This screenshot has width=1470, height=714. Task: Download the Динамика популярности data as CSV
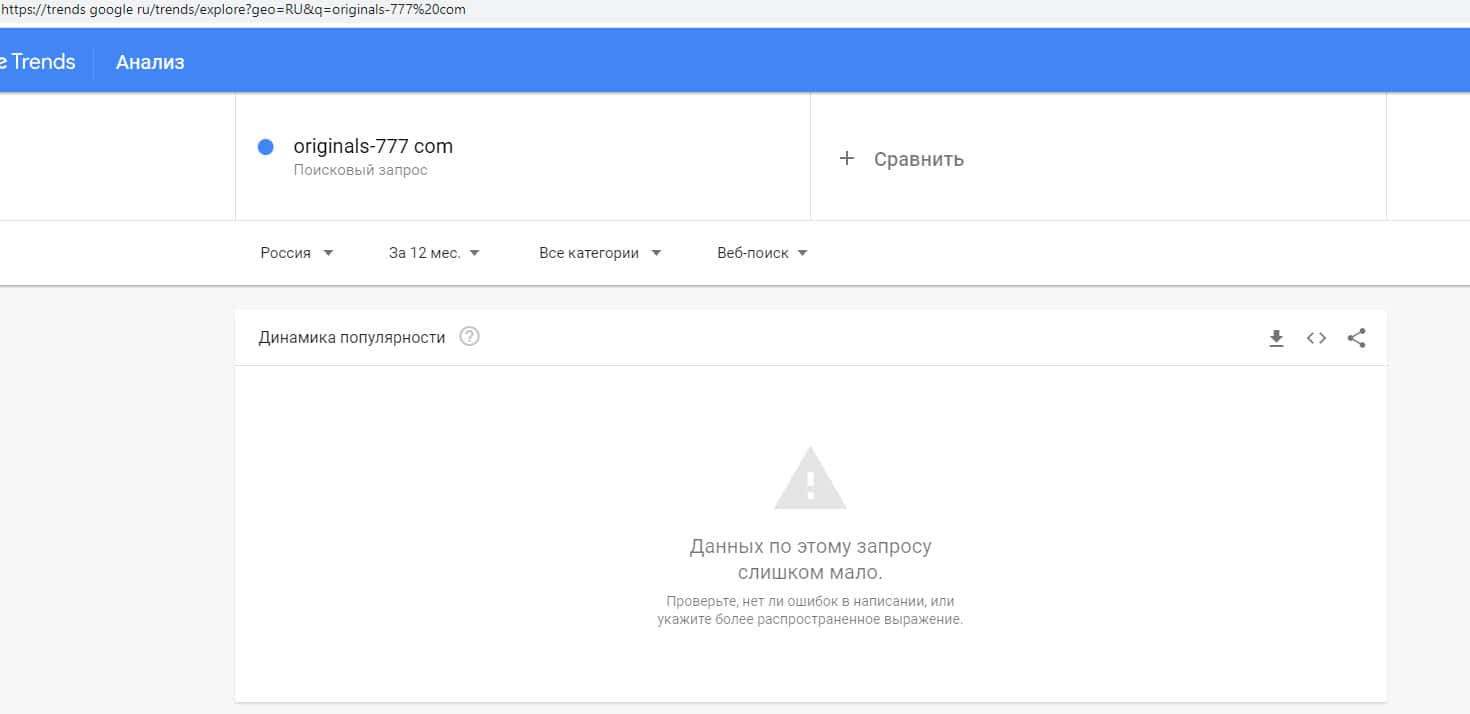[1276, 338]
